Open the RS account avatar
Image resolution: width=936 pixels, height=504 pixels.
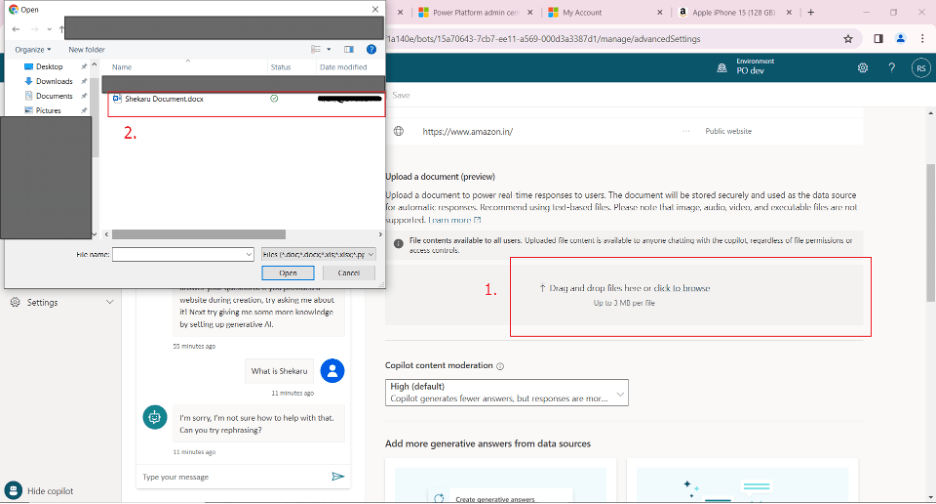pos(920,68)
